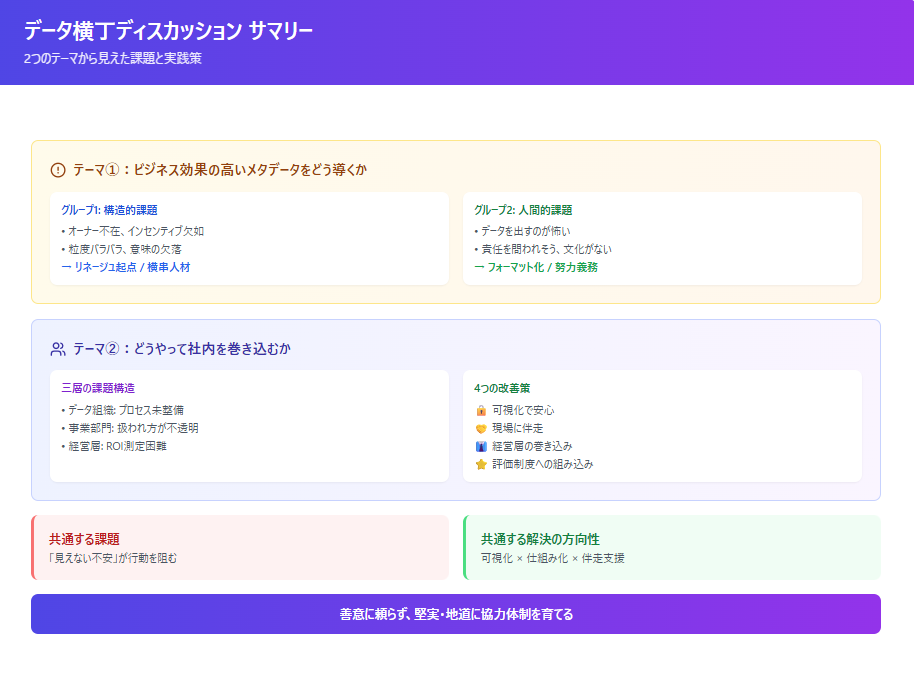Click the subtitle 2つのテーマから見えた課題と実践策
The height and width of the screenshot is (681, 914).
(113, 58)
